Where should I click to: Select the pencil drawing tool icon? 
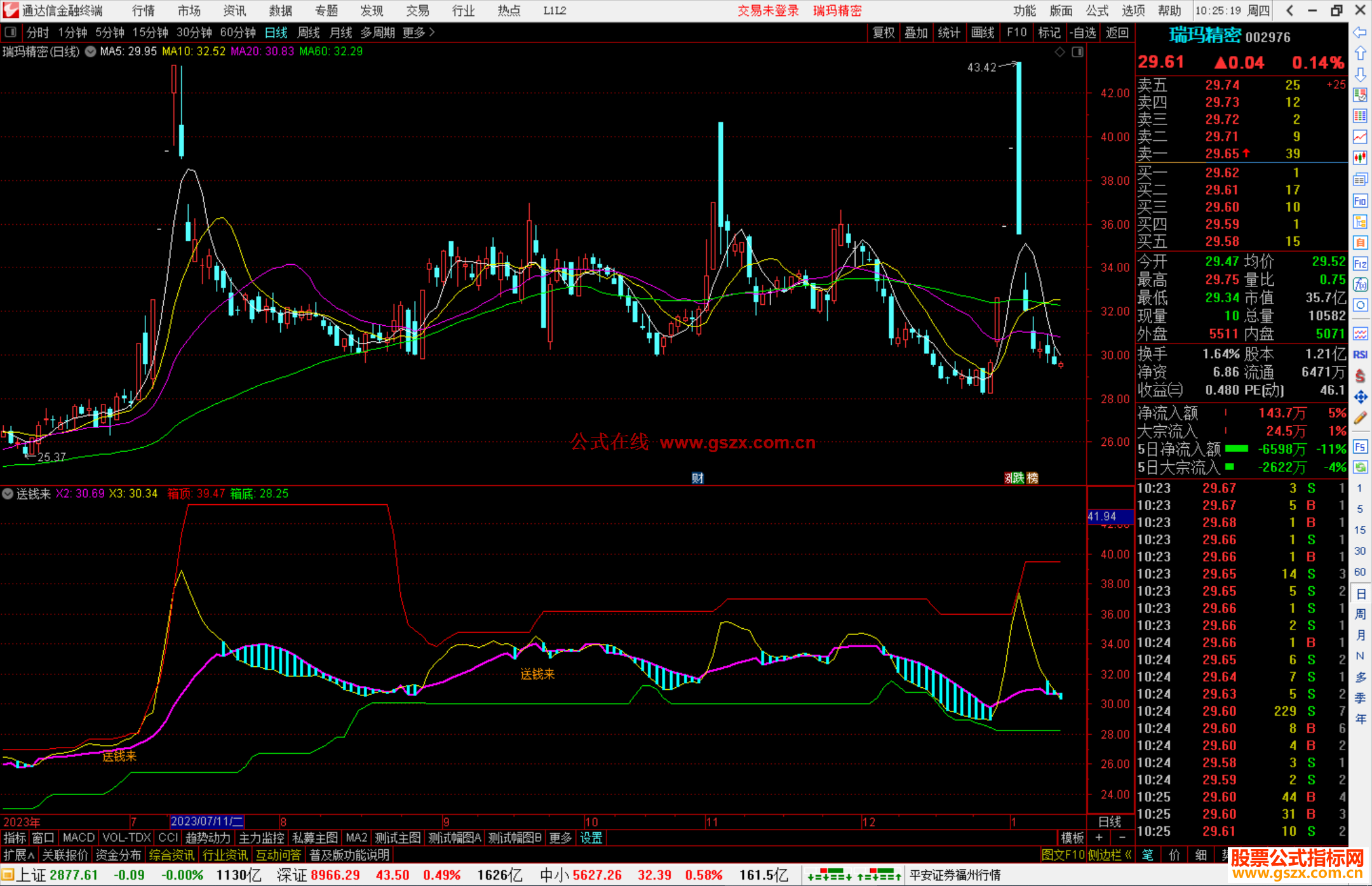tap(1360, 417)
